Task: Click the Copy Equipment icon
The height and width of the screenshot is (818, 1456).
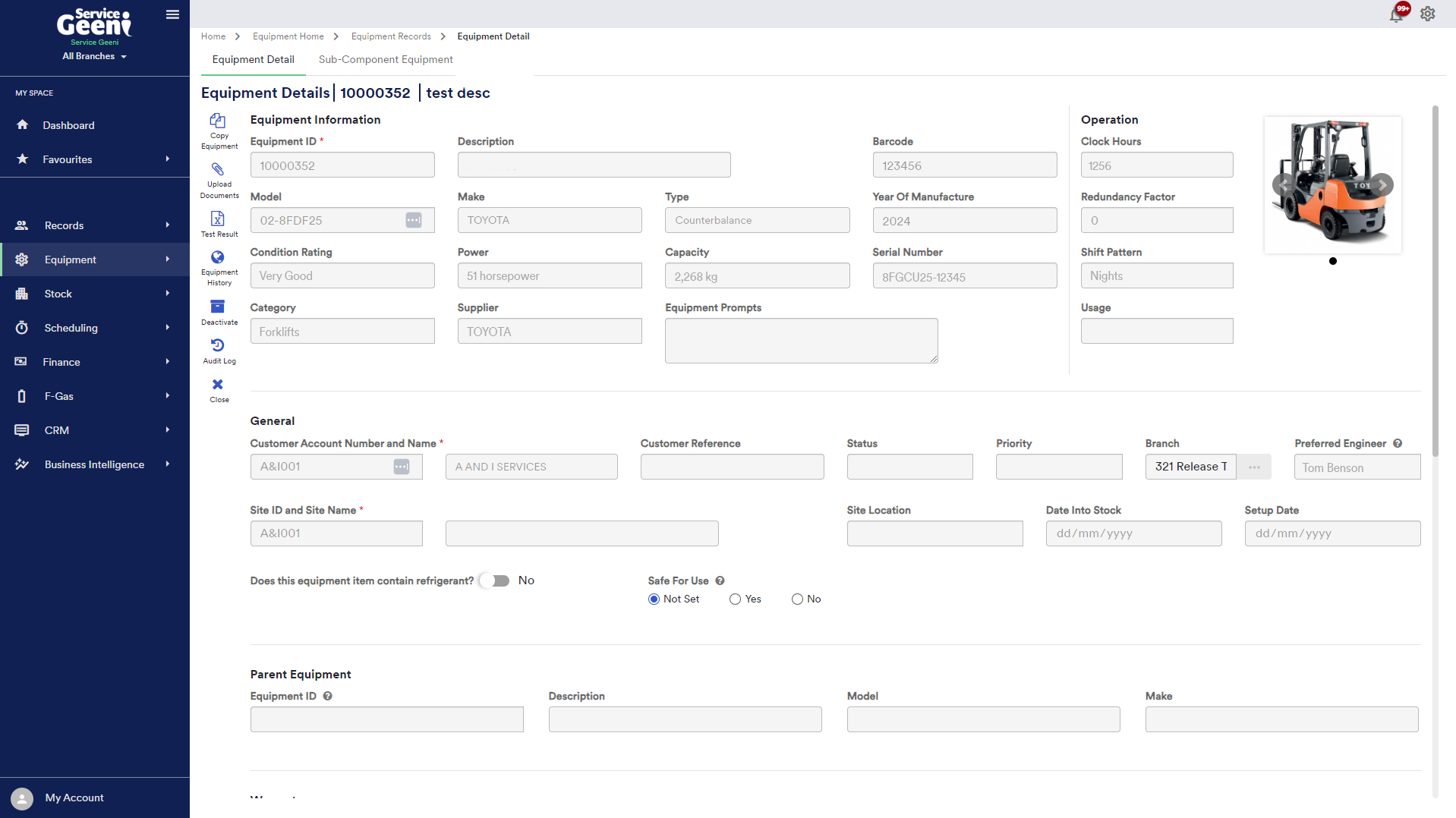Action: pyautogui.click(x=218, y=121)
